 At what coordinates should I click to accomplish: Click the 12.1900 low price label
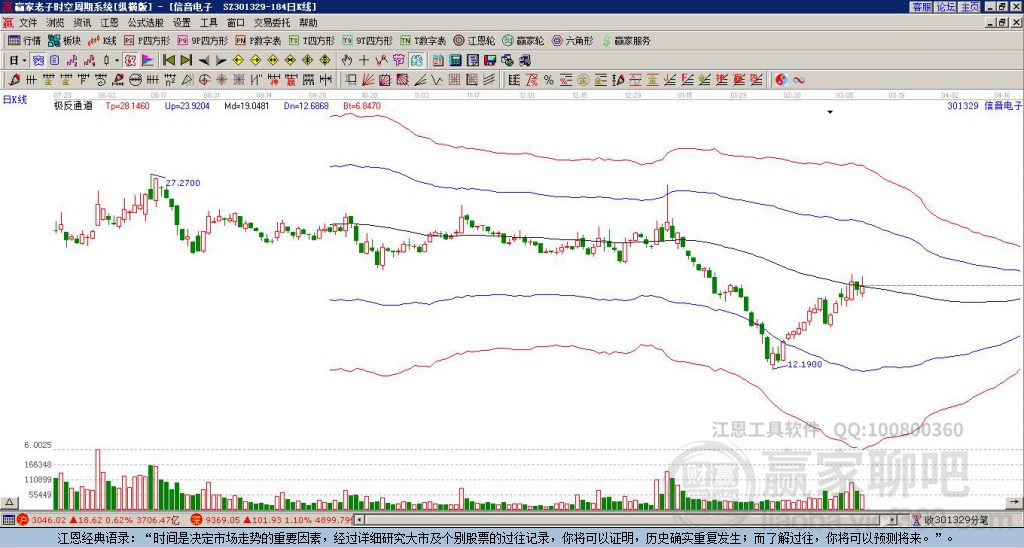tap(805, 364)
